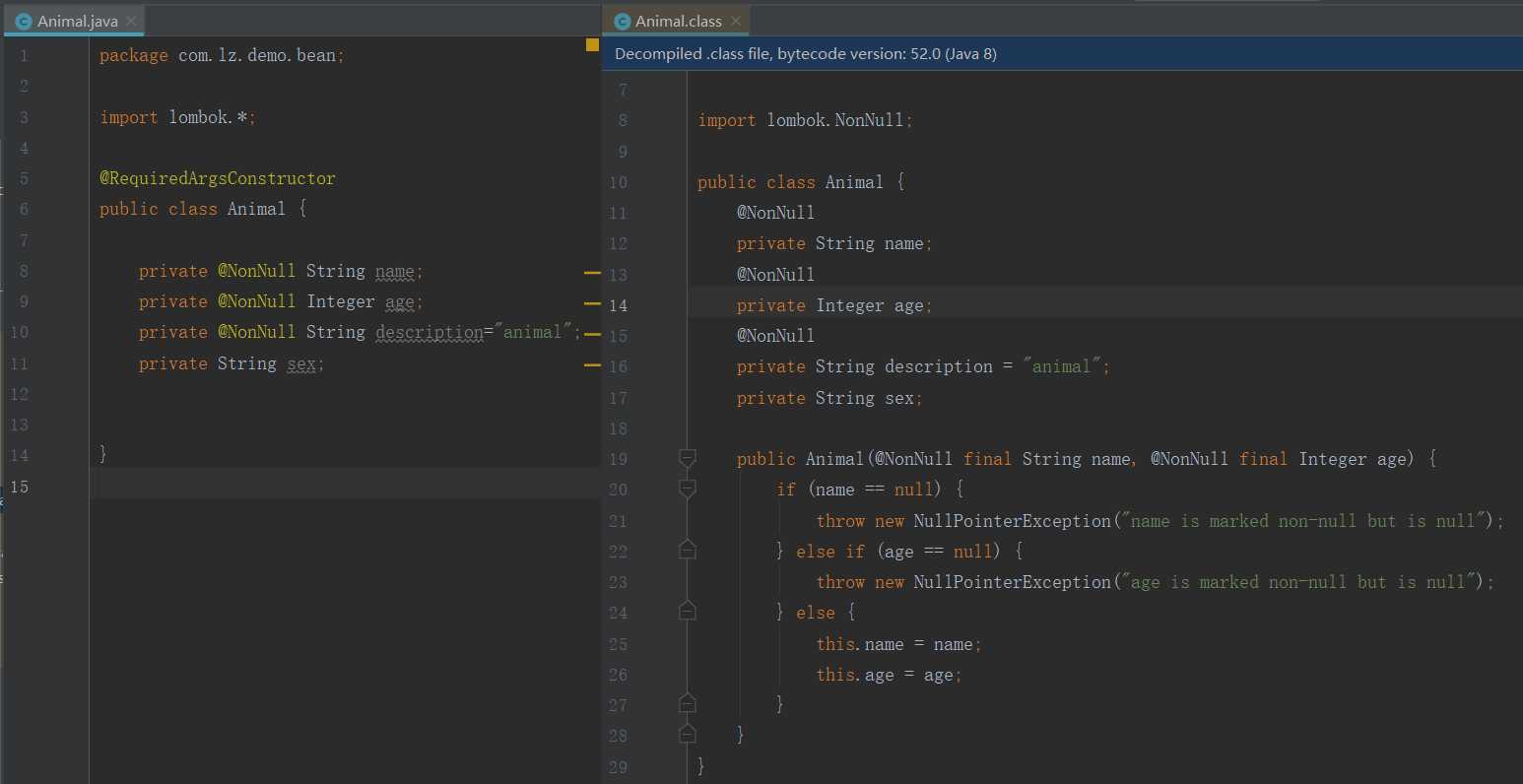Collapse the Animal constructor fold at line 19
Screen dimensions: 1523x784
click(x=688, y=458)
